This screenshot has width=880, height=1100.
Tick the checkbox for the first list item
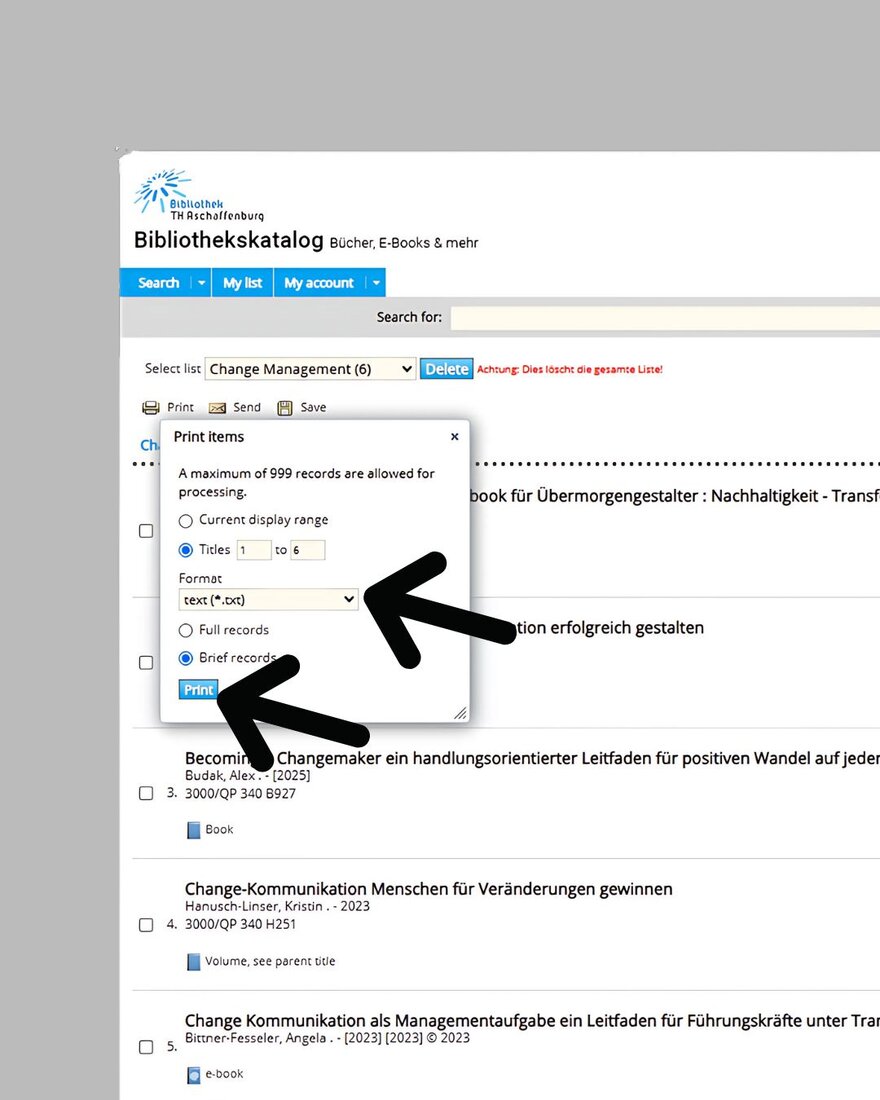146,531
